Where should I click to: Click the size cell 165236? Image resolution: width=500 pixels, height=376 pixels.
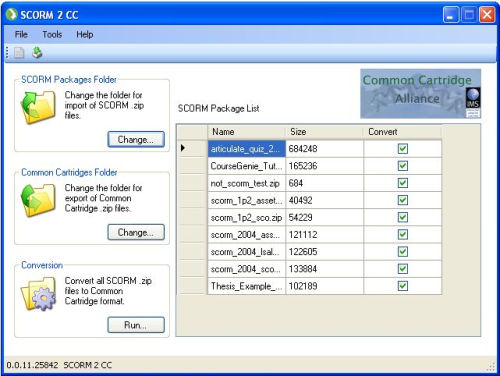[x=324, y=166]
